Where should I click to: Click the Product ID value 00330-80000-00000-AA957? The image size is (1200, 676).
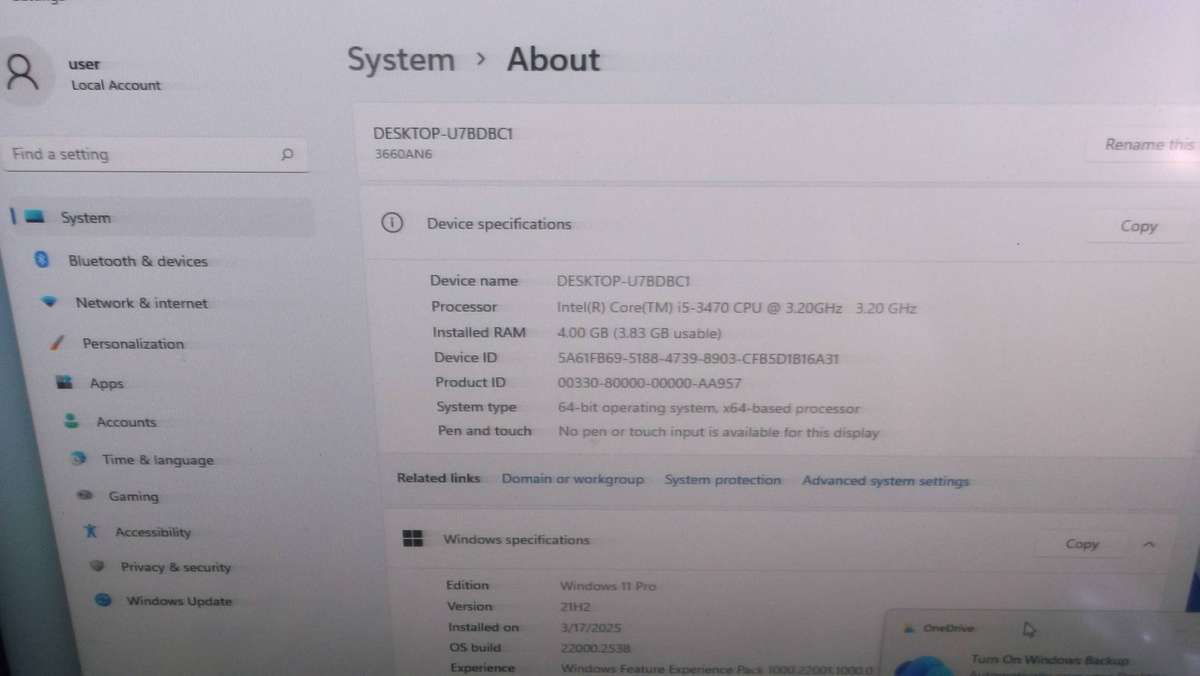click(649, 383)
